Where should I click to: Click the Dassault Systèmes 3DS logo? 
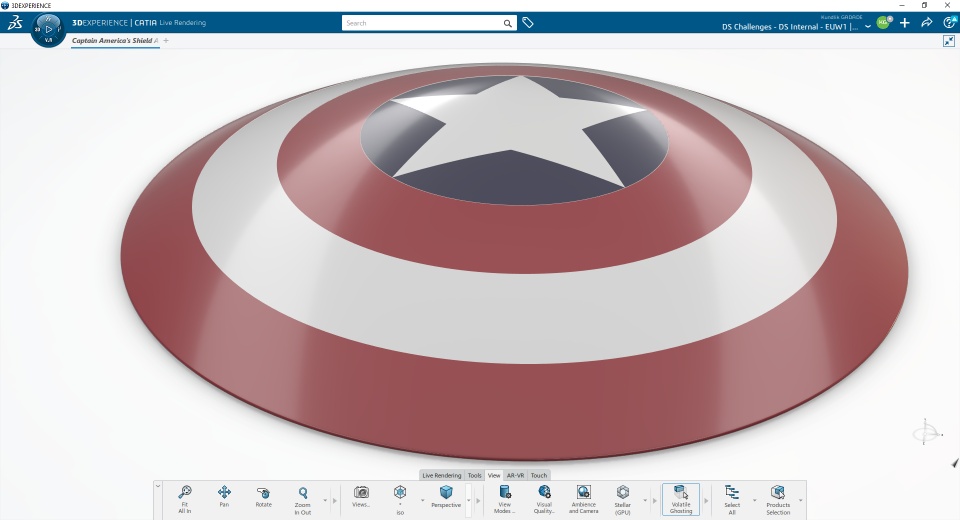(x=15, y=23)
